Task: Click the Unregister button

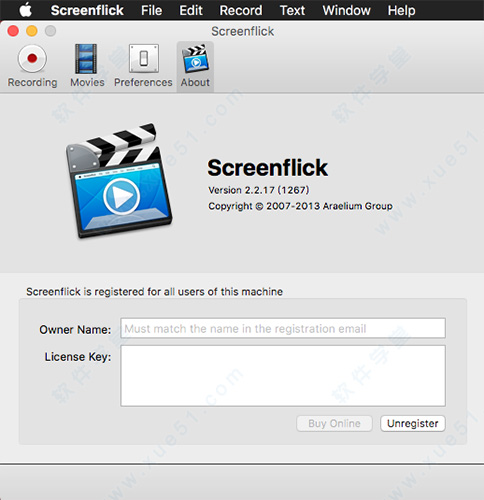Action: tap(413, 423)
